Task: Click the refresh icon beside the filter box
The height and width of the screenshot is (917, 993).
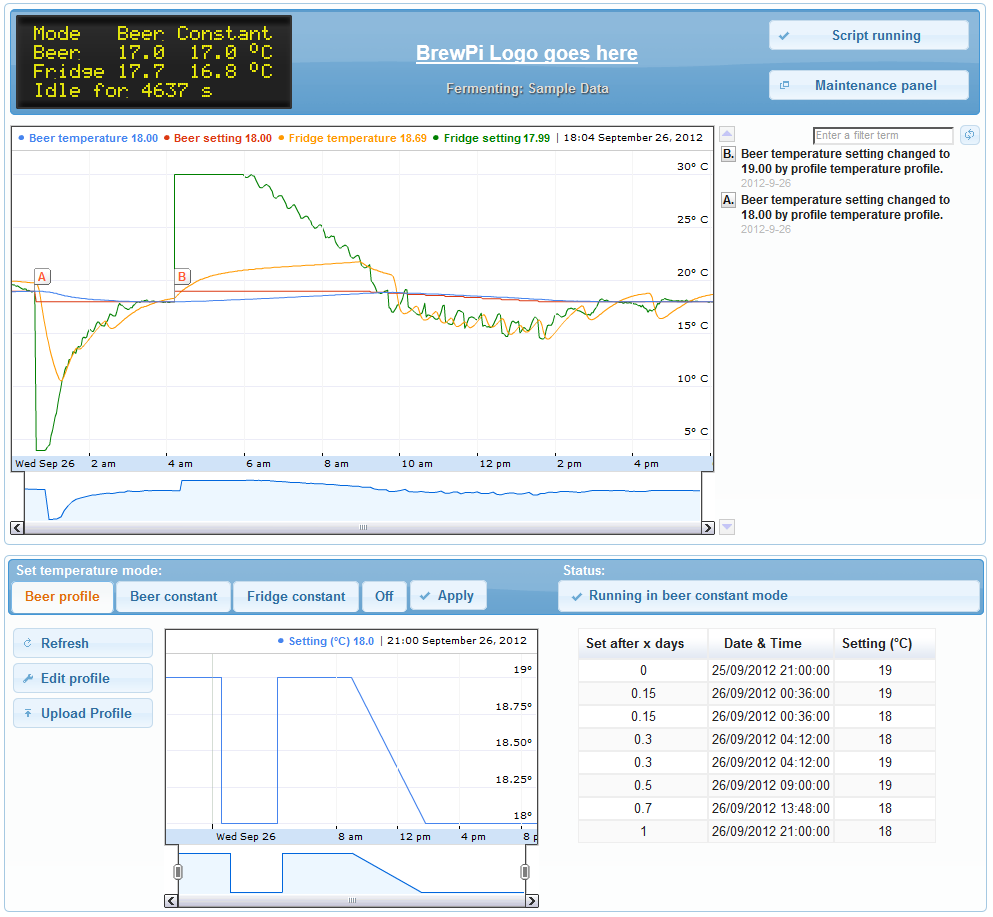Action: point(968,134)
